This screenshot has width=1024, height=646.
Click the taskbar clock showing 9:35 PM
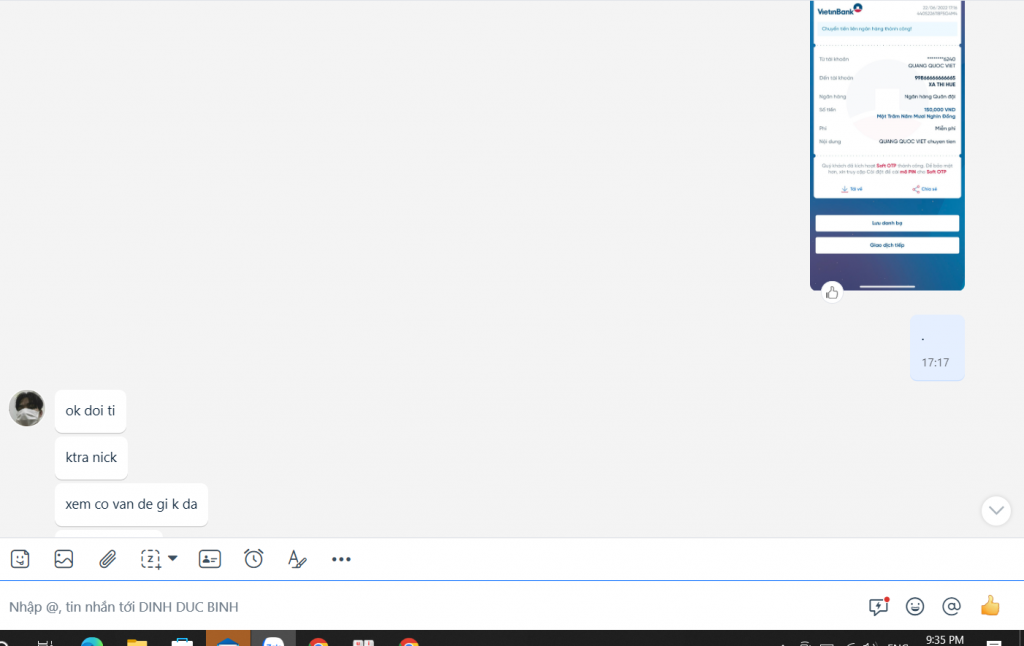coord(944,639)
